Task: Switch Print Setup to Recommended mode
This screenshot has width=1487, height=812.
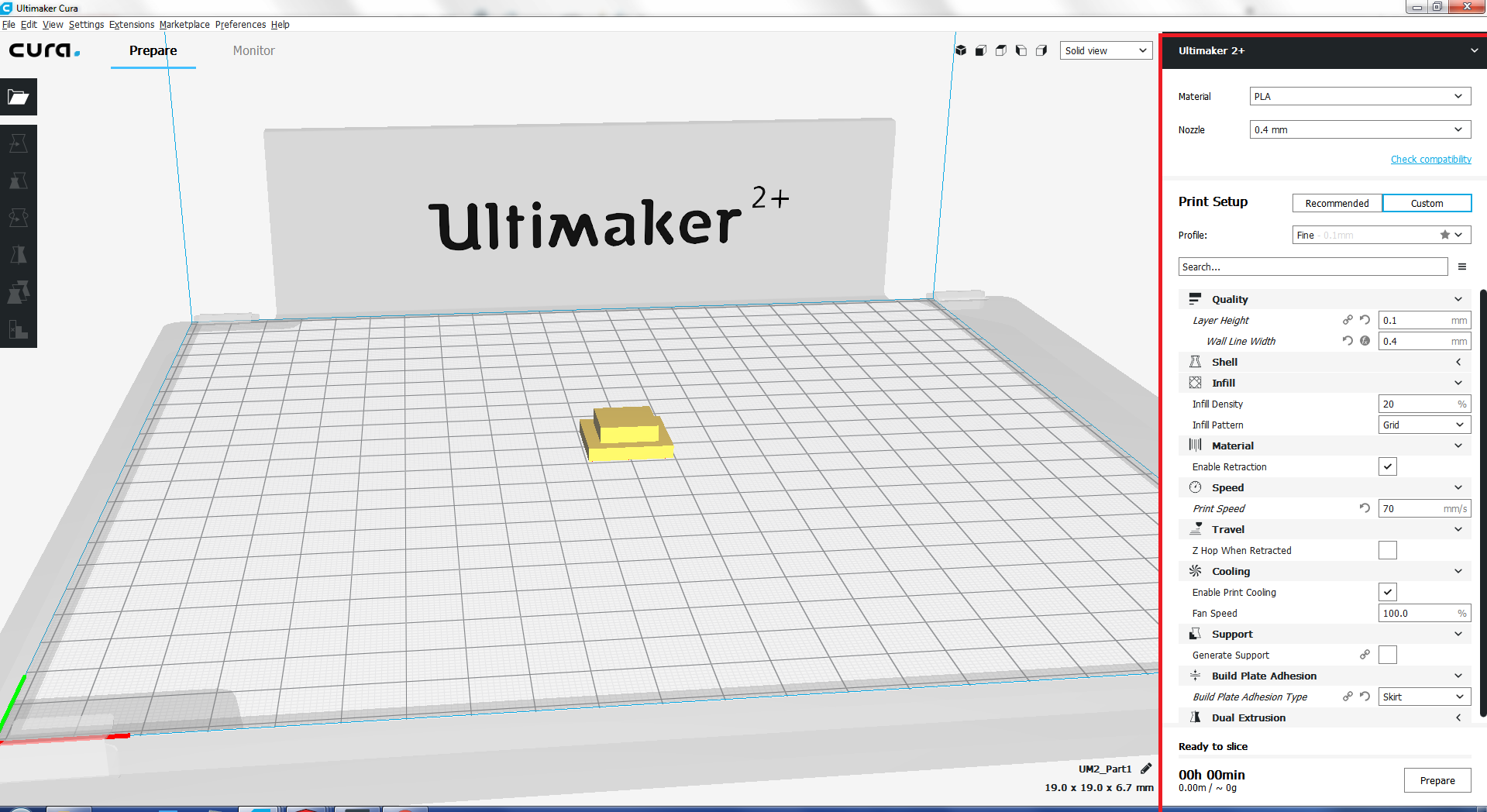Action: [1337, 203]
